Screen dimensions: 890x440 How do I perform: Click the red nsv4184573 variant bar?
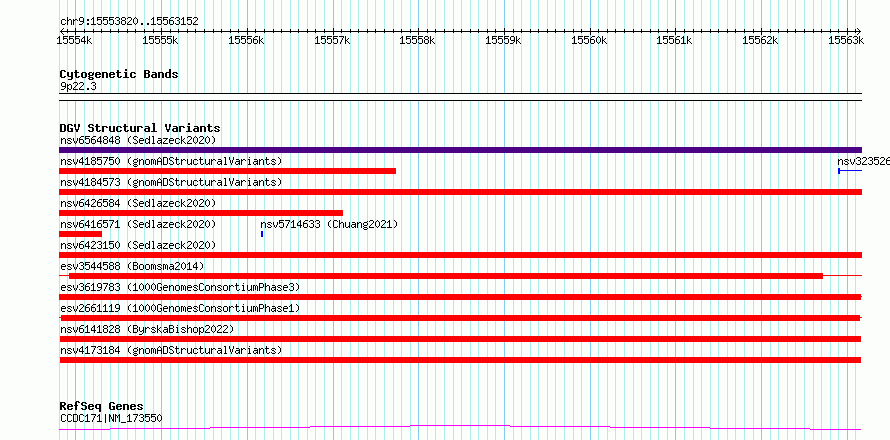point(460,192)
